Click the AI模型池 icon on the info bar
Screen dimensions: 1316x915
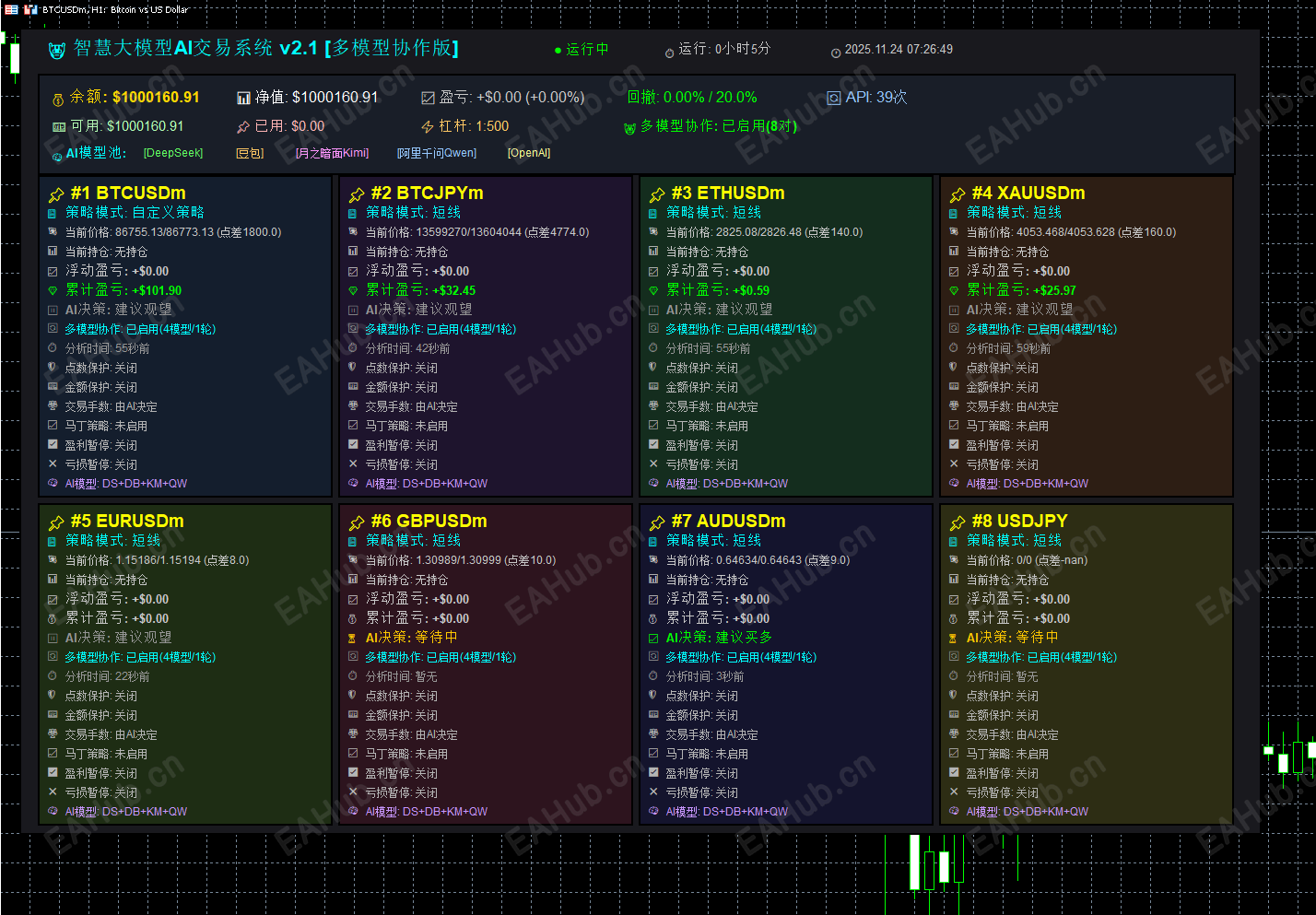(x=55, y=156)
